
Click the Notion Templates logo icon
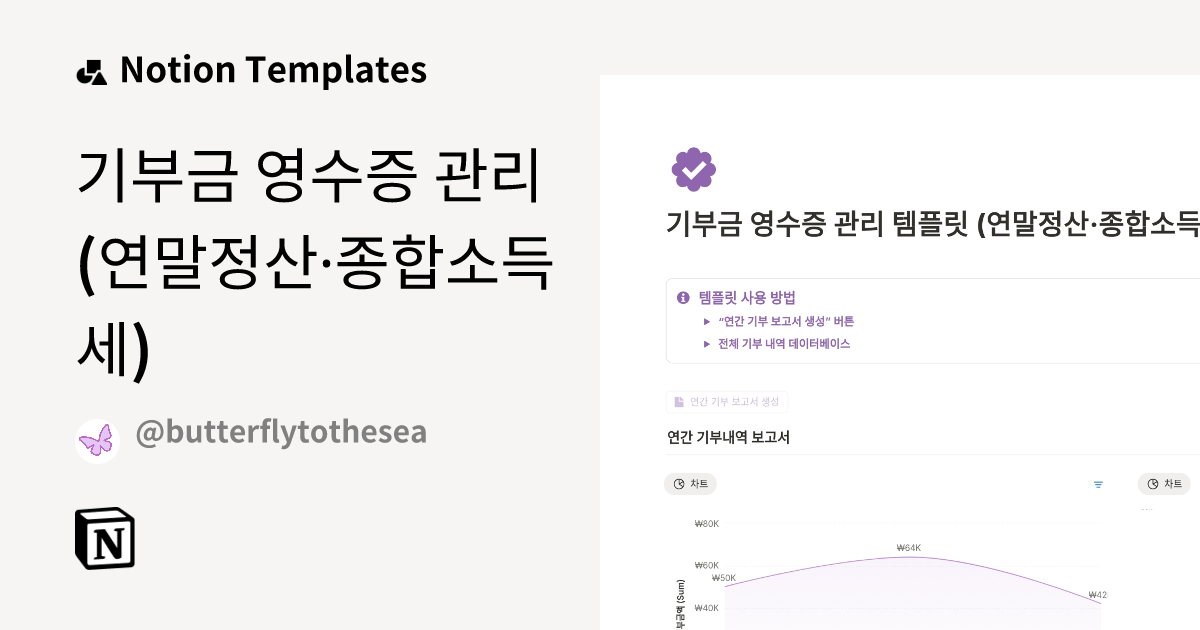coord(91,71)
